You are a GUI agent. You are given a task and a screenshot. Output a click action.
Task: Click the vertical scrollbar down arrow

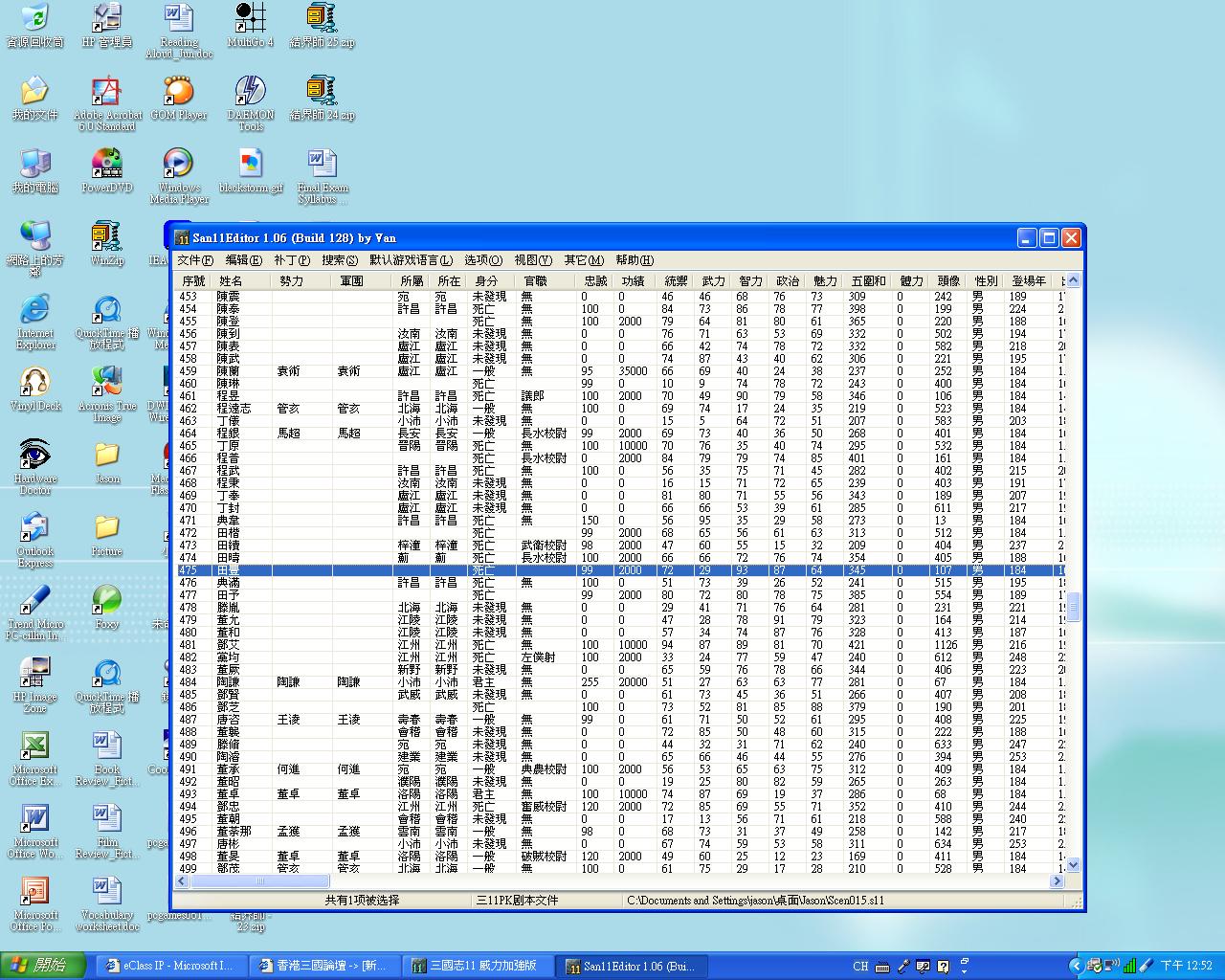pyautogui.click(x=1073, y=865)
